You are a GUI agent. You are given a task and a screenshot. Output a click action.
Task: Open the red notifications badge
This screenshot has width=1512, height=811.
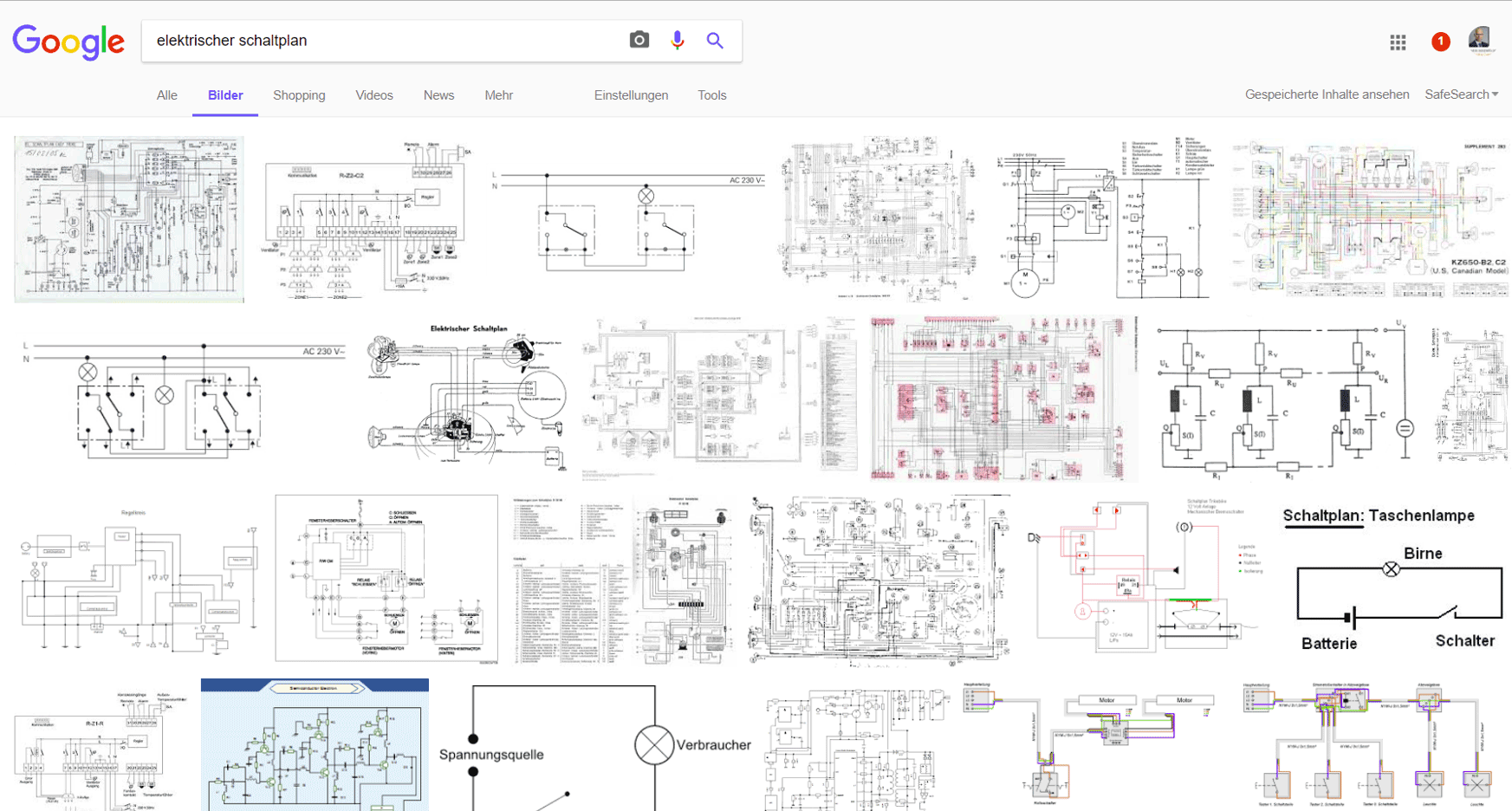coord(1440,42)
